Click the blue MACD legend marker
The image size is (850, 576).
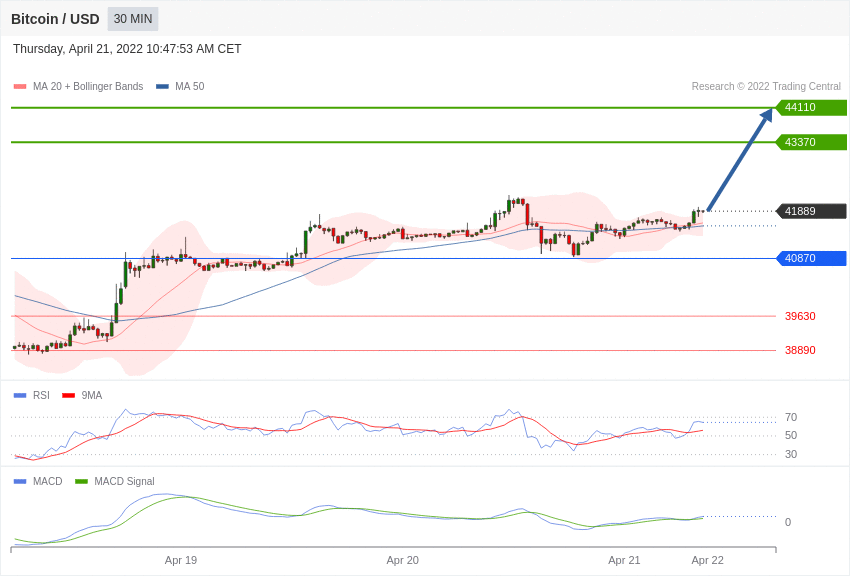coord(20,482)
